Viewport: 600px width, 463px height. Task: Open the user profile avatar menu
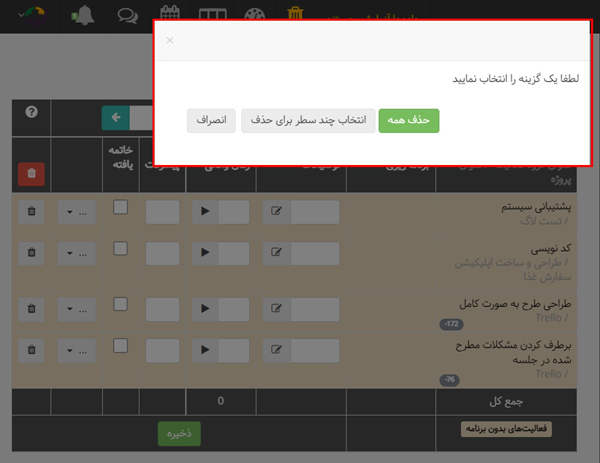pyautogui.click(x=32, y=15)
